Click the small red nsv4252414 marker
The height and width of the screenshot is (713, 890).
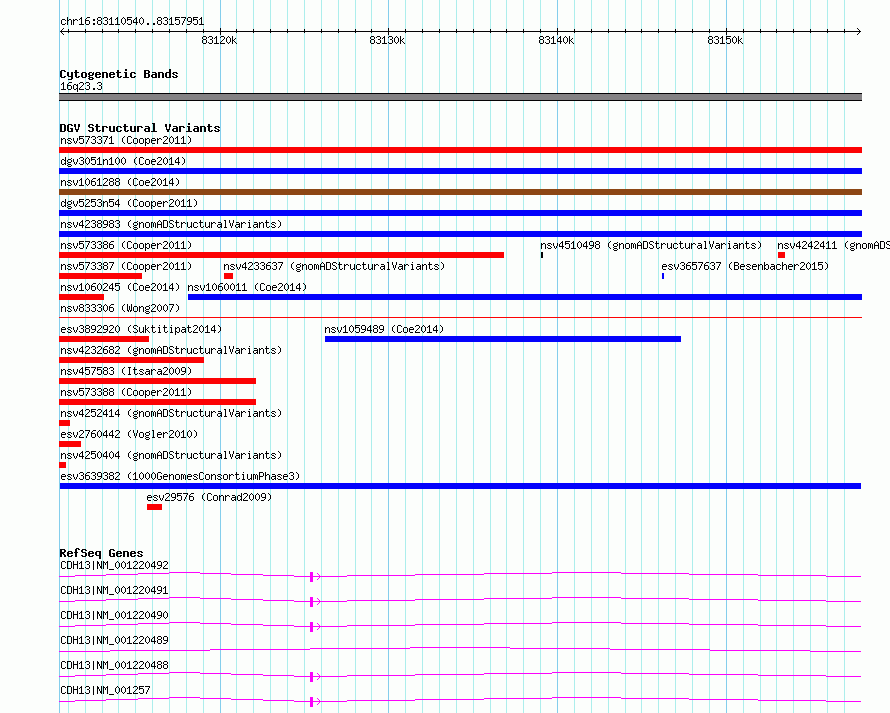click(65, 423)
